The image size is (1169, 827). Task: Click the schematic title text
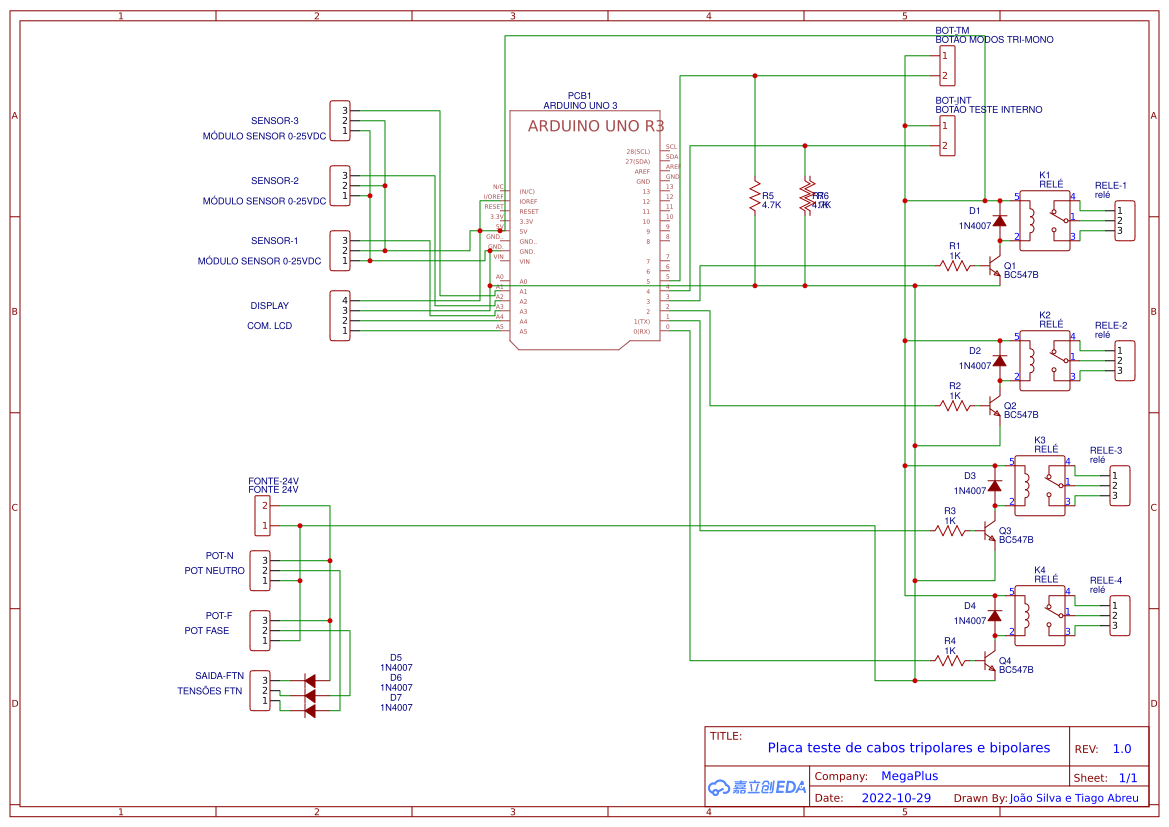(910, 747)
